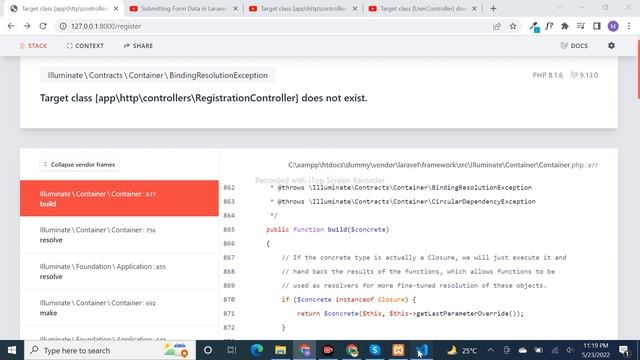Open the STACK tab in Ignition header
This screenshot has width=640, height=360.
coord(33,46)
